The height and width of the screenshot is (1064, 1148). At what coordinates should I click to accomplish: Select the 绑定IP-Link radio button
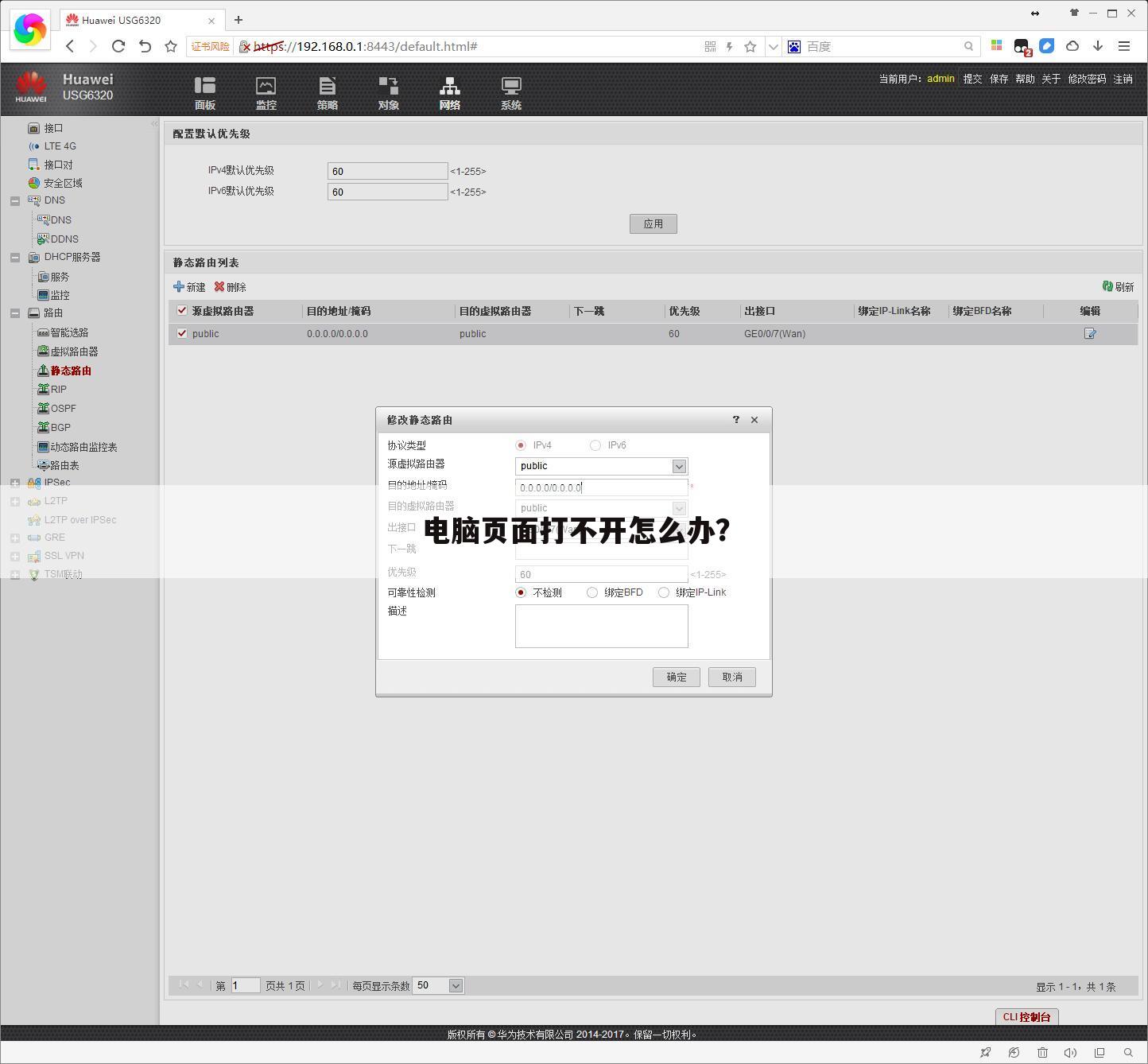click(x=663, y=592)
